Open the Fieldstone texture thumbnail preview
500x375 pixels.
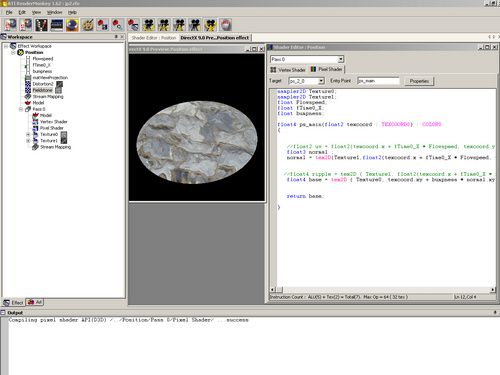[58, 90]
